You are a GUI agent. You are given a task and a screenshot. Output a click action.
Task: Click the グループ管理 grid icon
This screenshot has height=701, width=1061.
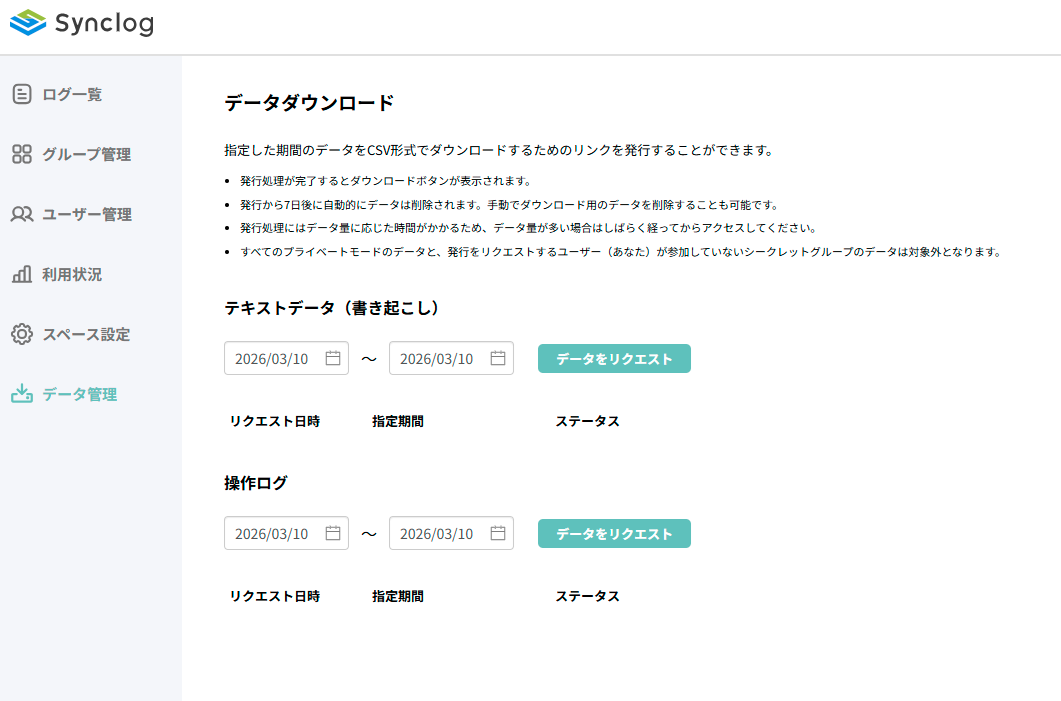pos(21,154)
